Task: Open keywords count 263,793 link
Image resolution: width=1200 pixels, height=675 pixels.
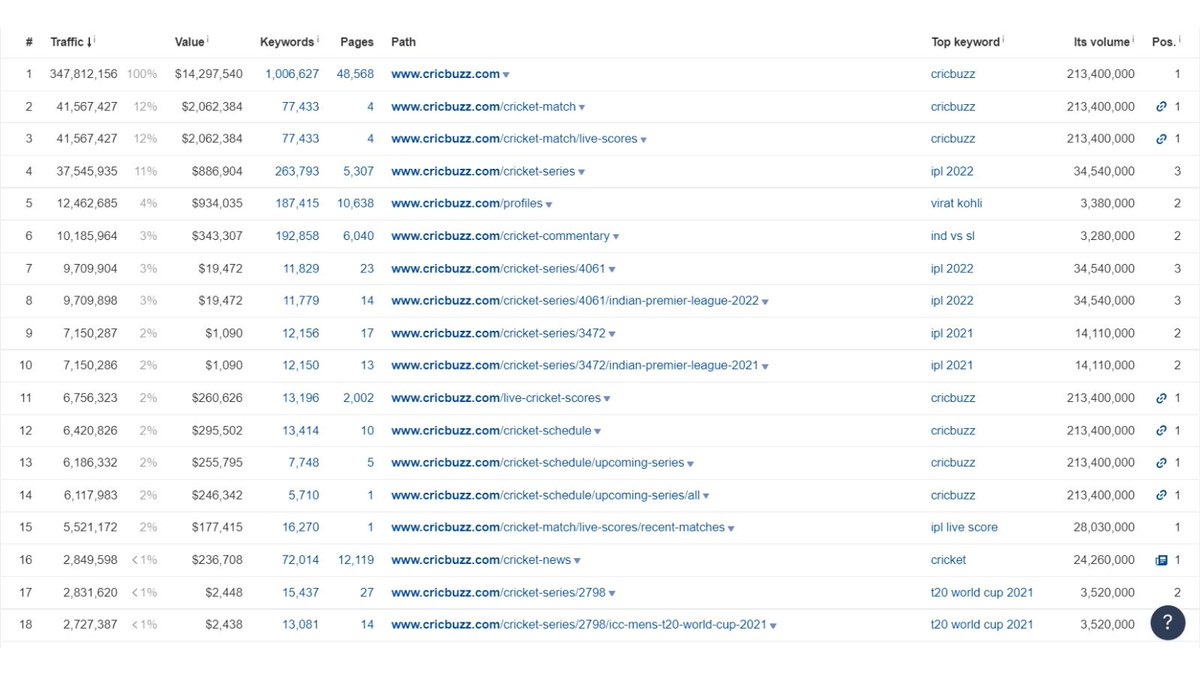Action: click(x=297, y=171)
